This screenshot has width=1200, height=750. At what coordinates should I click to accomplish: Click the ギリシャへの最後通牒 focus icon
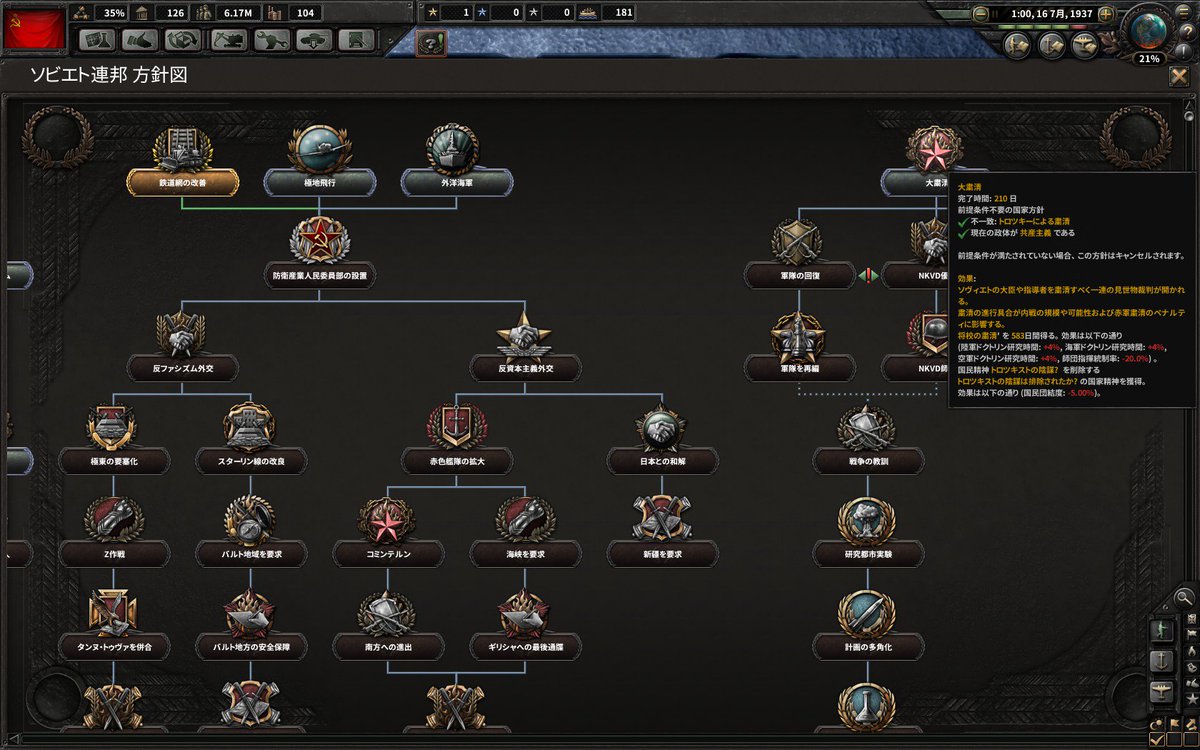(525, 612)
